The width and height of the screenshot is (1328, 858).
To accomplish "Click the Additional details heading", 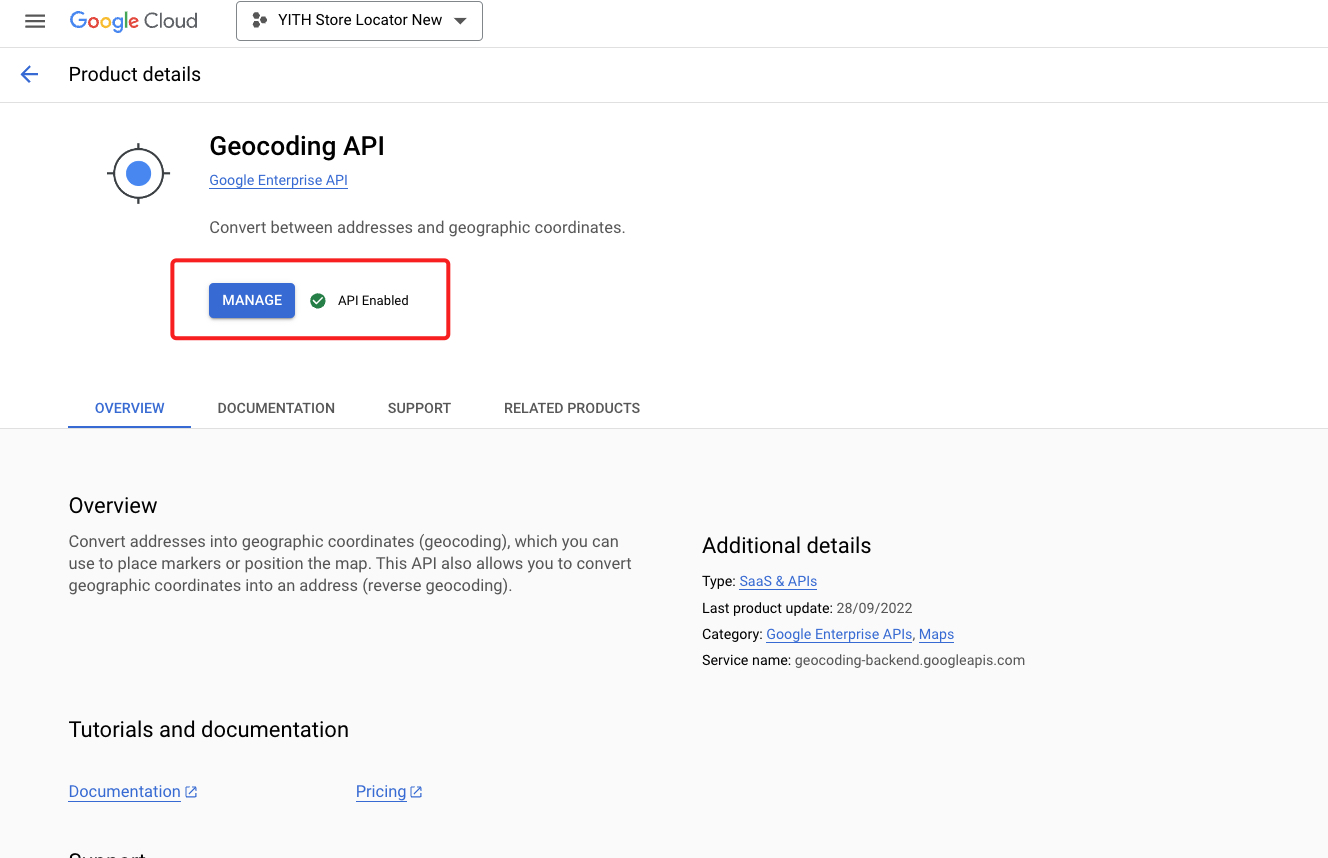I will pos(787,545).
